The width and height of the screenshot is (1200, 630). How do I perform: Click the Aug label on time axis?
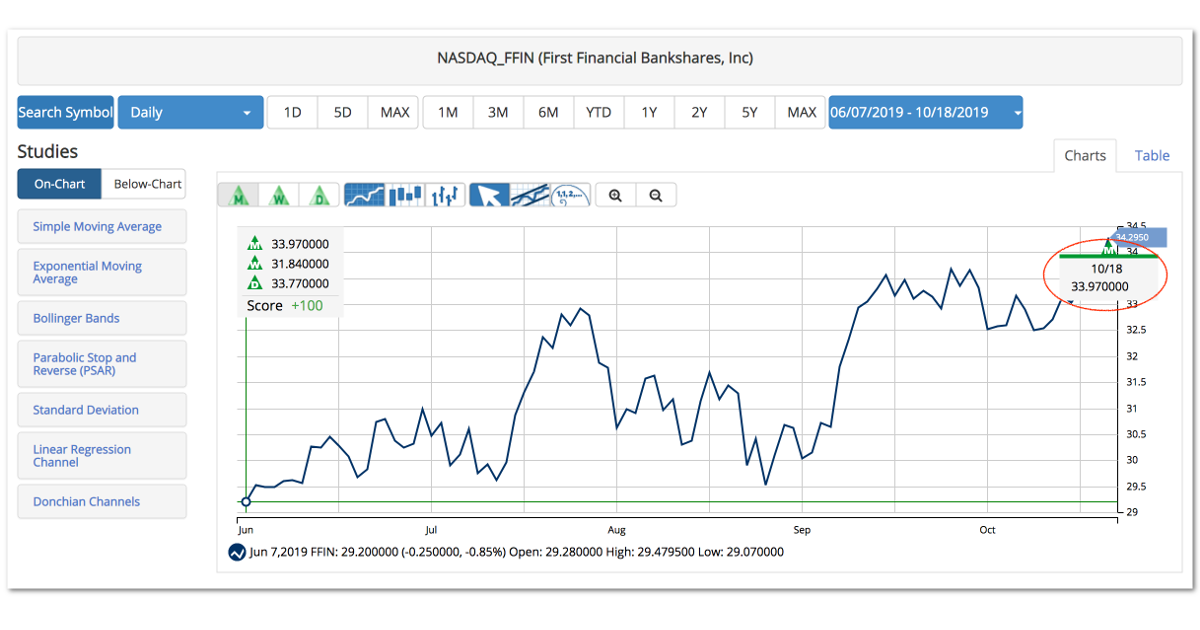point(617,530)
